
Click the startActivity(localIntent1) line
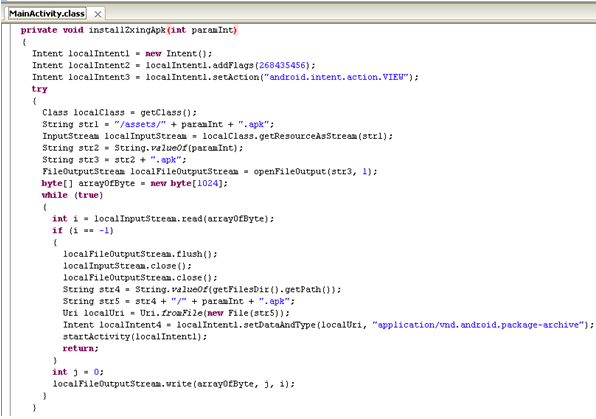[135, 336]
